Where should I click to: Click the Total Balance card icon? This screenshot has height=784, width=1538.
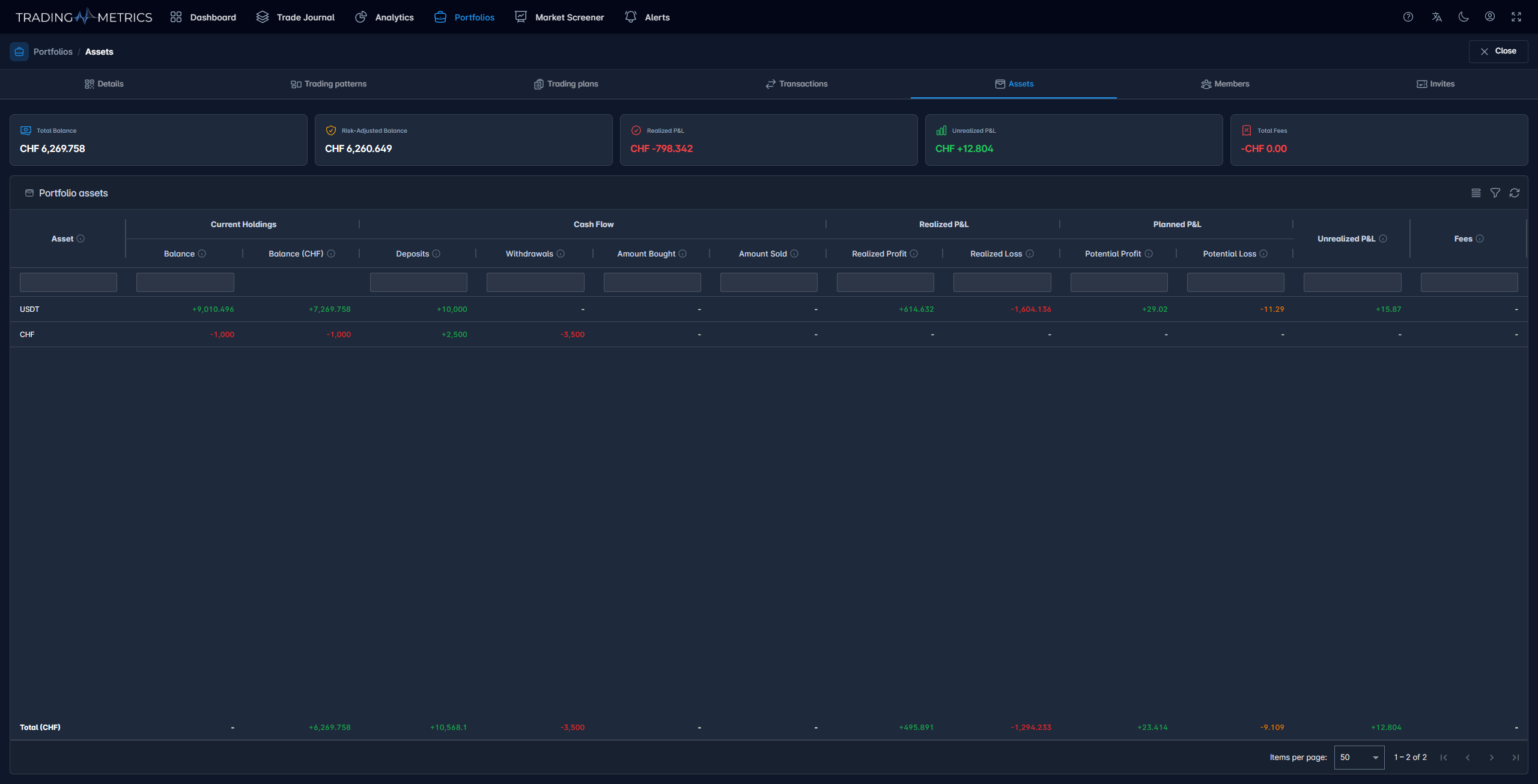[26, 130]
